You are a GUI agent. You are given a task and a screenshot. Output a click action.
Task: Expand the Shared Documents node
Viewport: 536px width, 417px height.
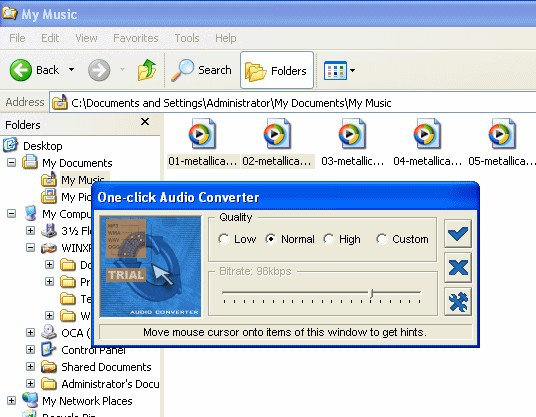(x=30, y=366)
